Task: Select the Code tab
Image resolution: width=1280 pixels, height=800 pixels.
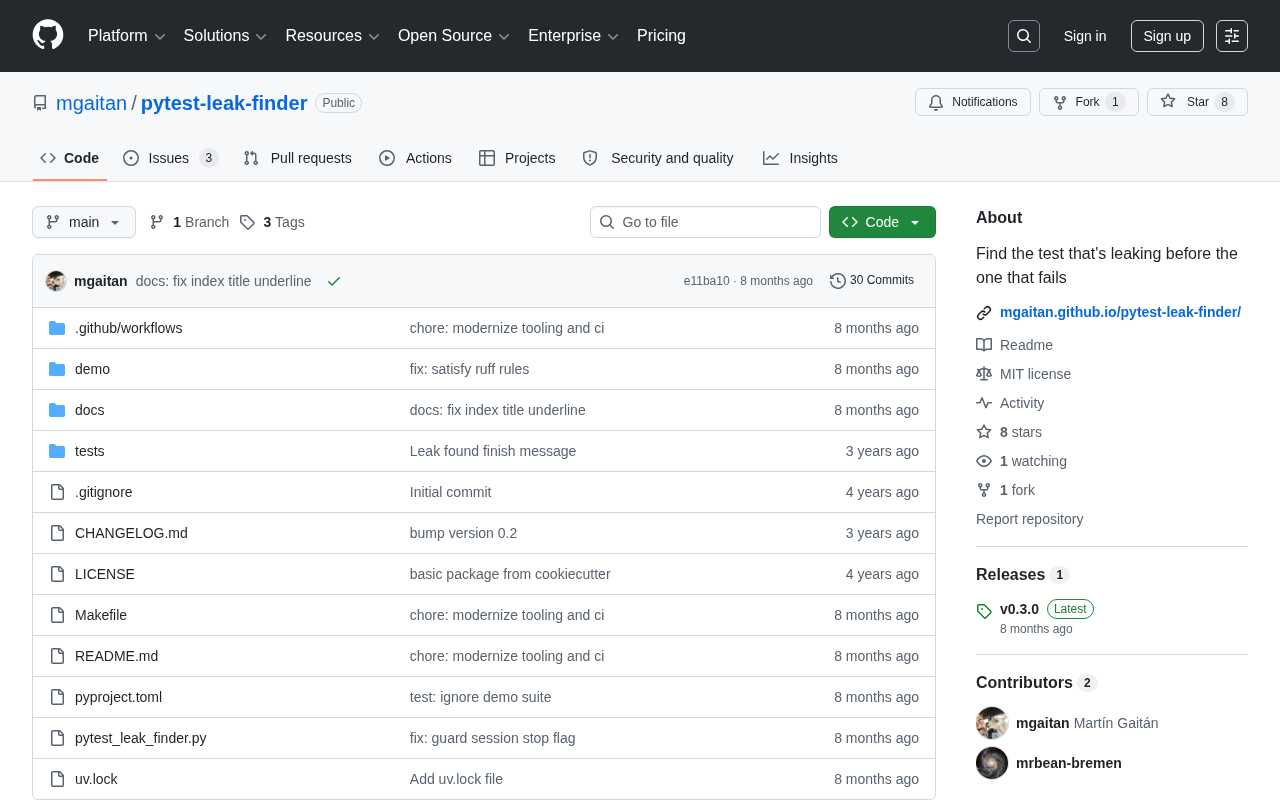Action: (70, 158)
